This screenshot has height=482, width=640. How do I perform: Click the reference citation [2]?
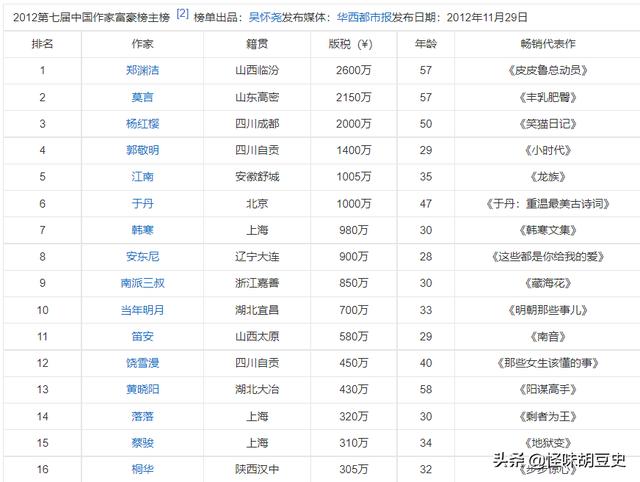(x=182, y=14)
